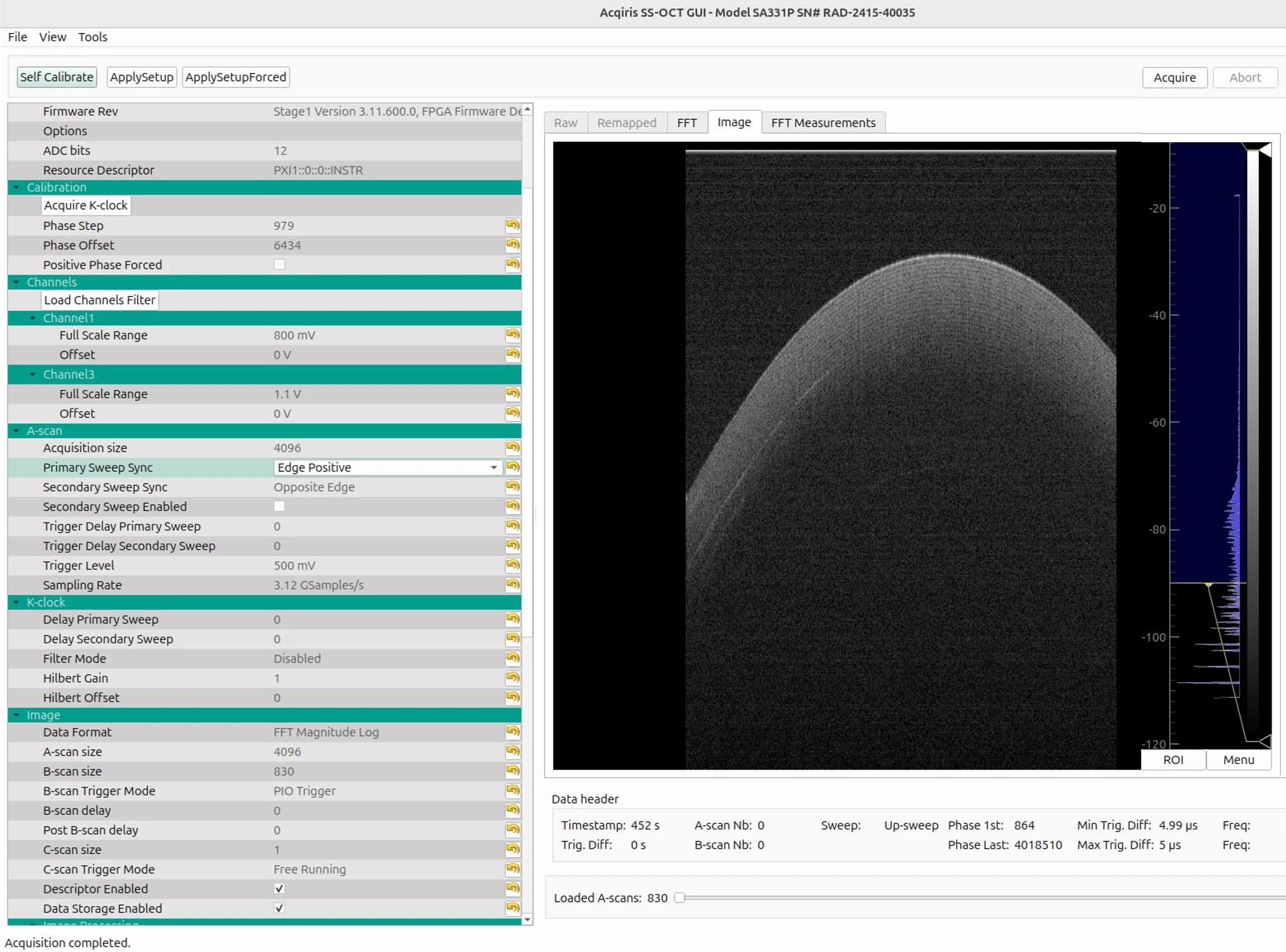Click the Self Calibrate button

coord(57,77)
